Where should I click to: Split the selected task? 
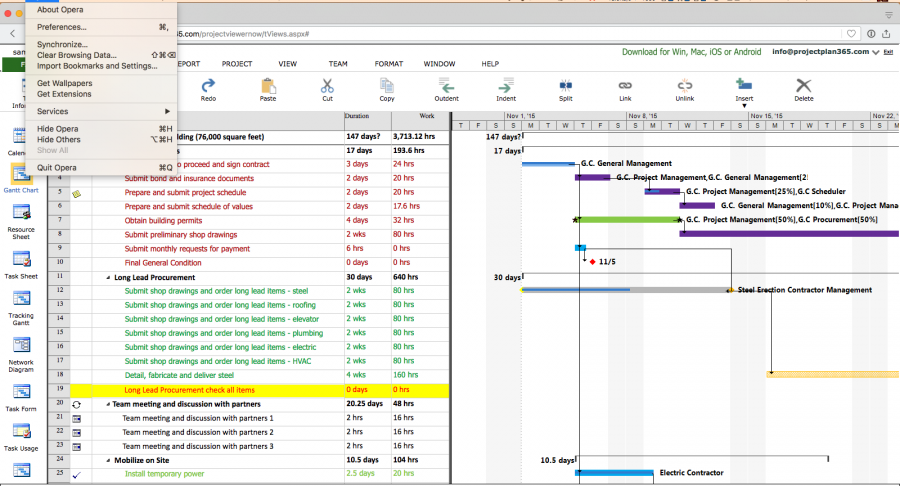pos(565,86)
